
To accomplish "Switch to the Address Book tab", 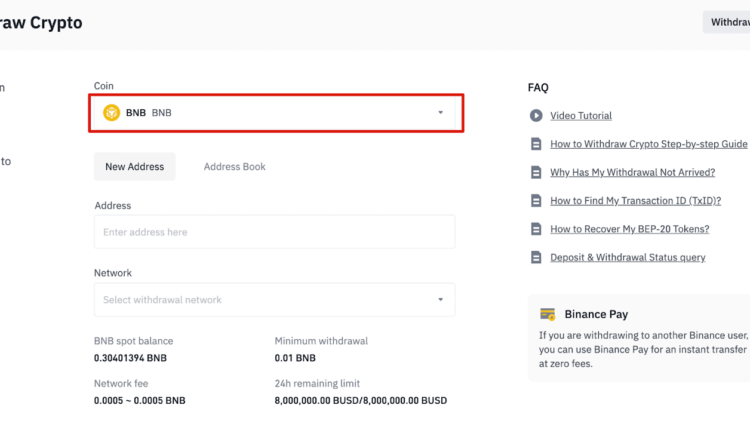I will click(235, 167).
